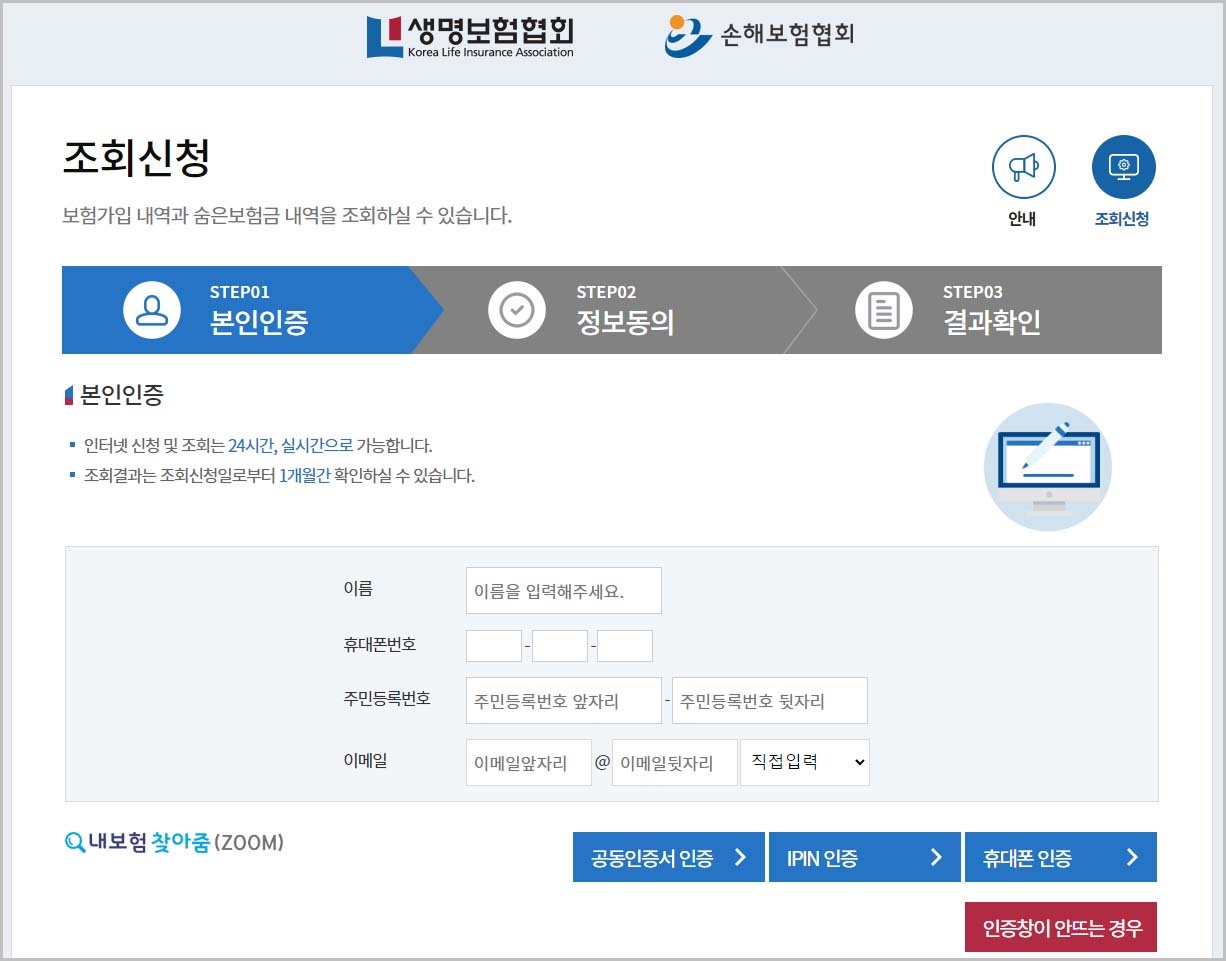This screenshot has height=961, width=1226.
Task: Focus the last 휴대폰번호 box
Action: [625, 646]
